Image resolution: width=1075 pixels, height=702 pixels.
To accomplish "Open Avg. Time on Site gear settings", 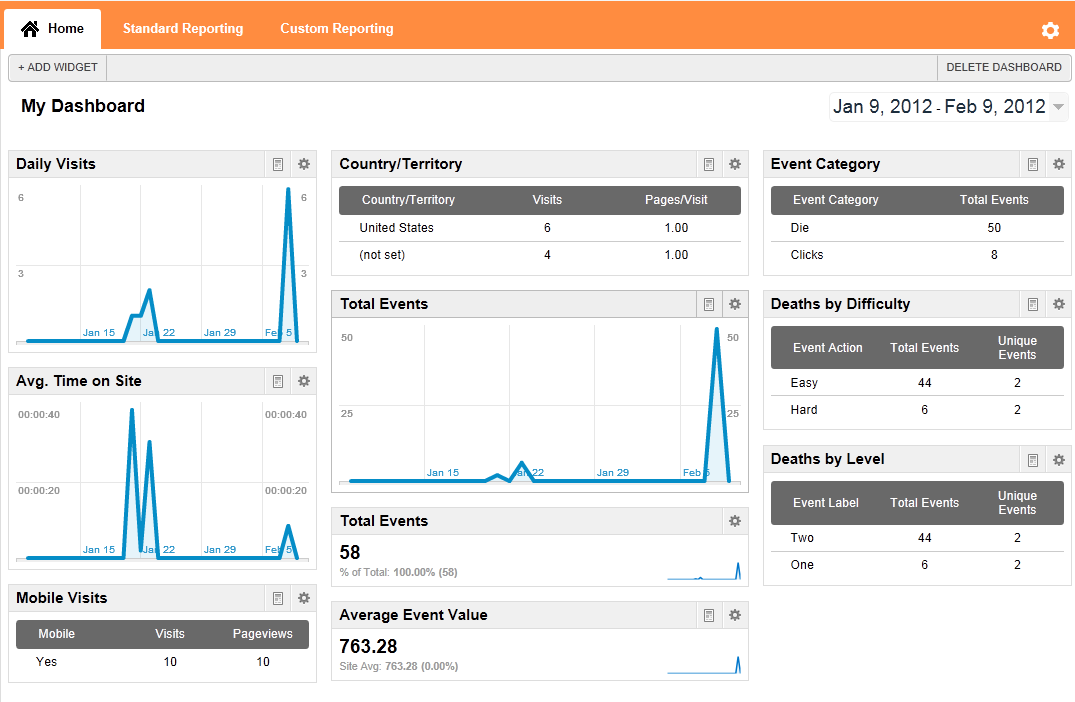I will tap(304, 381).
